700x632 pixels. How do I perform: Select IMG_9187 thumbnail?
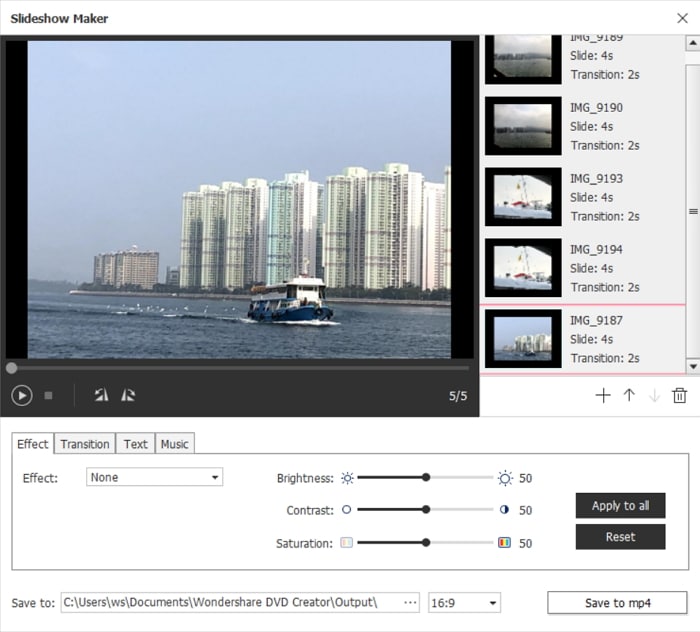[523, 339]
